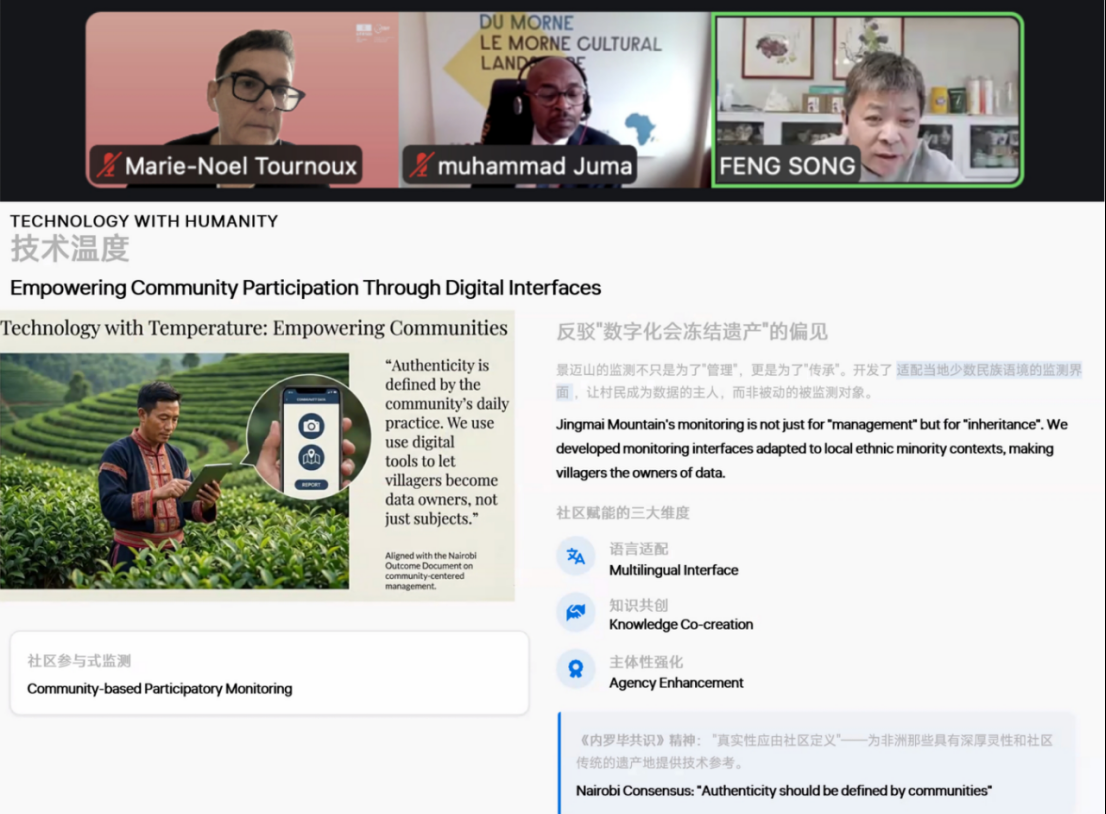The image size is (1106, 814).
Task: Click the Agency Enhancement person icon
Action: tap(575, 670)
